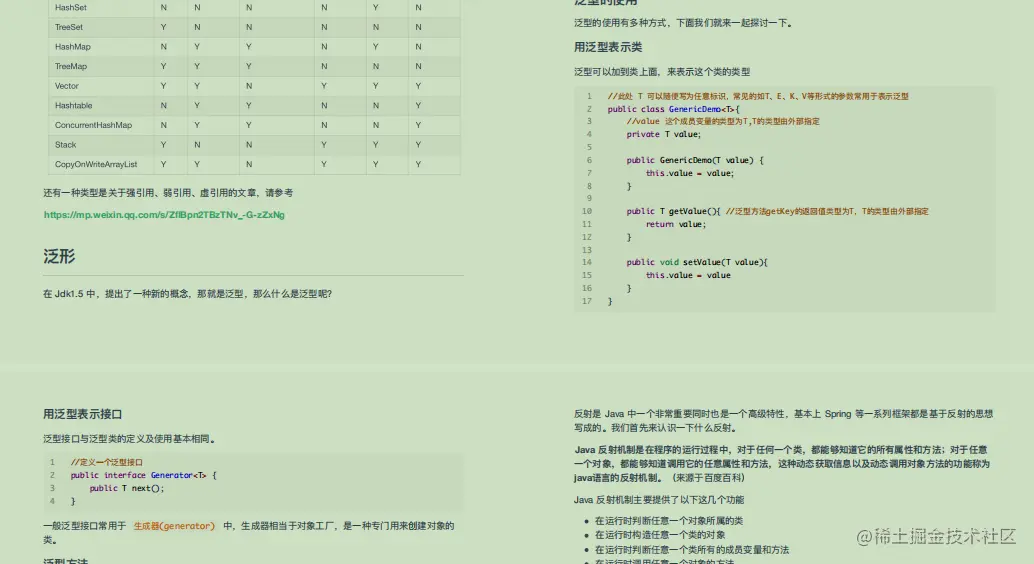Click the line 泛型的使用有多种方式
This screenshot has height=564, width=1034.
[x=683, y=22]
